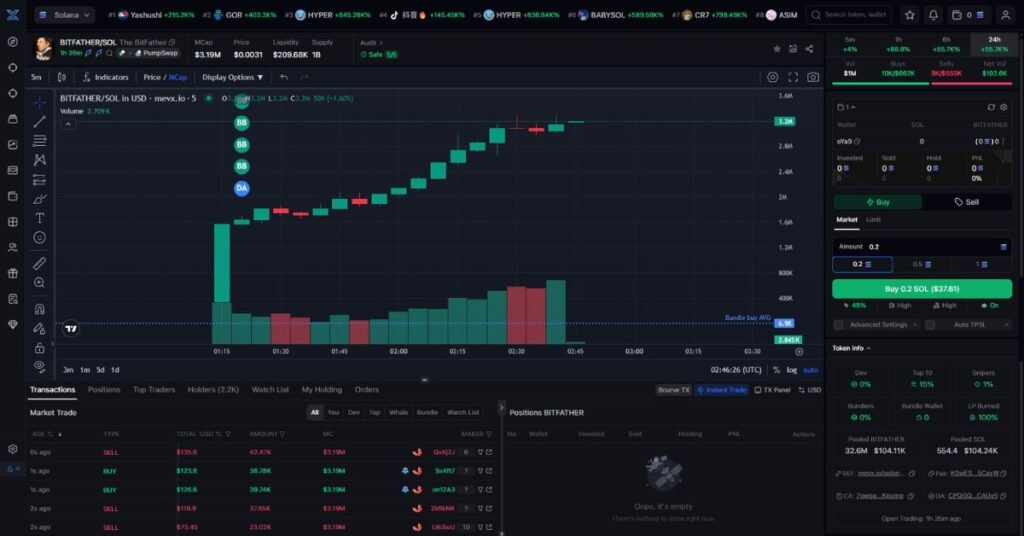Collapse the Token Info section
1024x536 pixels.
pyautogui.click(x=852, y=348)
